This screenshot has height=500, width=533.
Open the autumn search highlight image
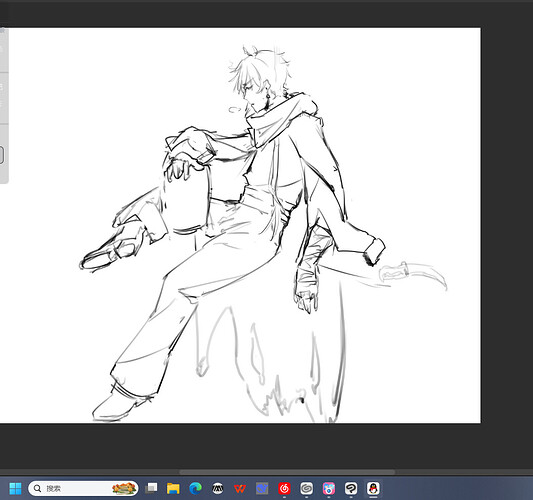[x=124, y=488]
